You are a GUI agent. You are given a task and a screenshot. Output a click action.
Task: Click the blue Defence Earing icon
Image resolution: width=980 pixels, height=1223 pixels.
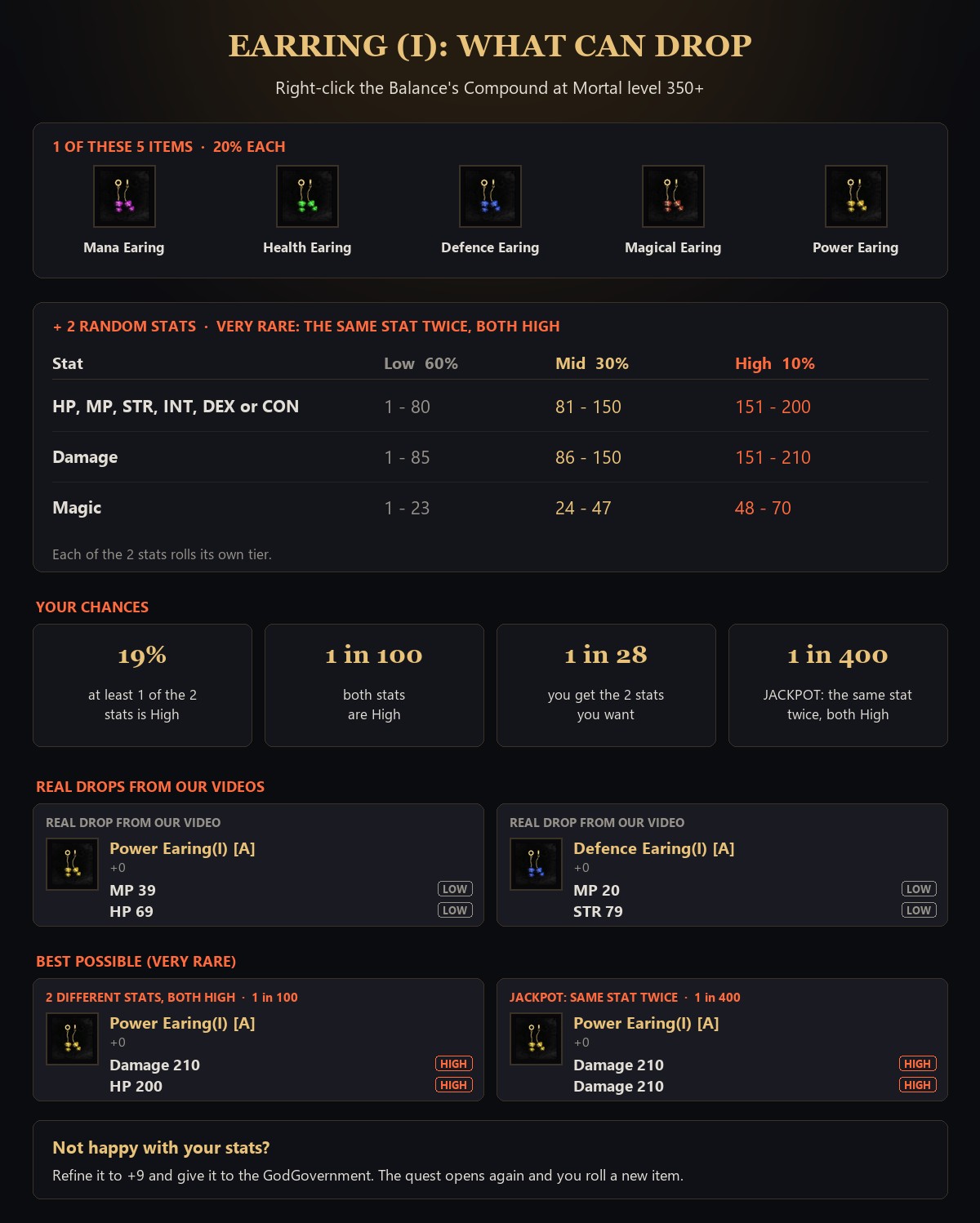[x=490, y=196]
